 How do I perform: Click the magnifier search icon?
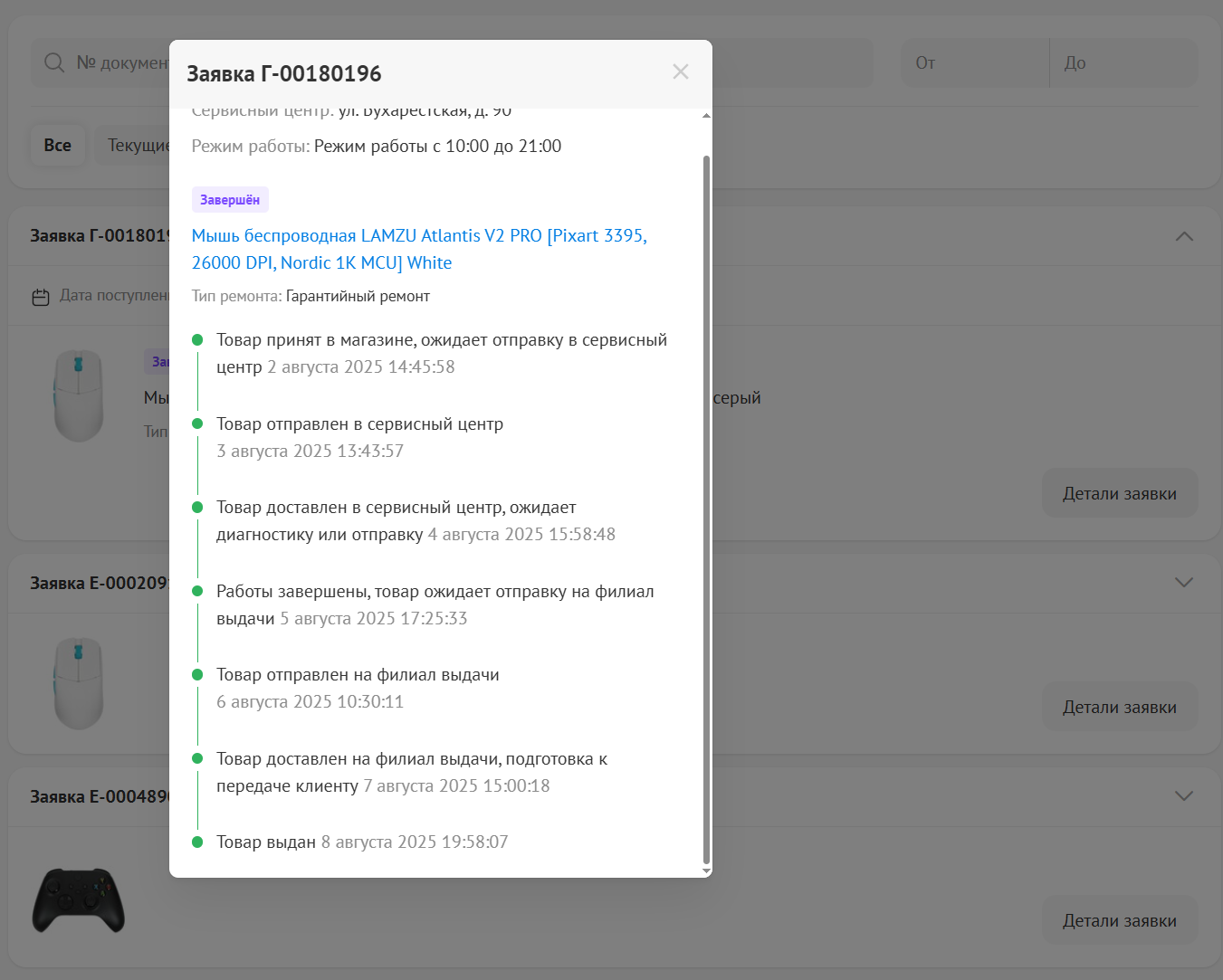(54, 62)
